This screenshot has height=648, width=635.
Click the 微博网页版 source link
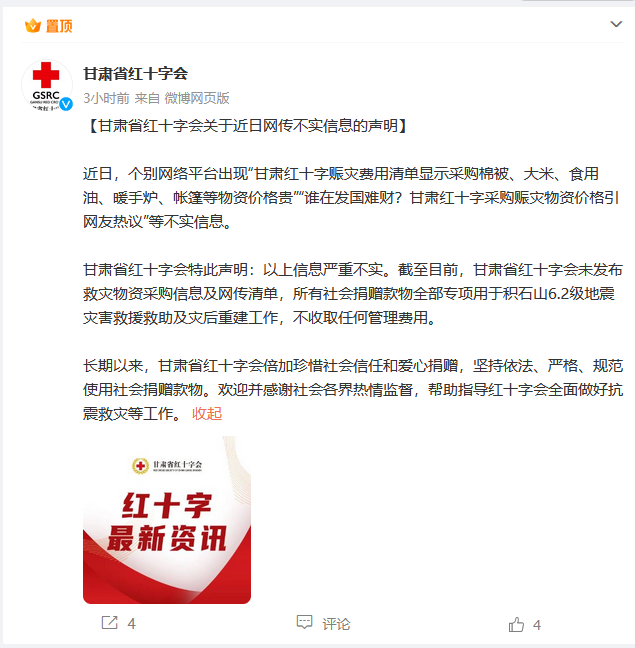point(197,98)
